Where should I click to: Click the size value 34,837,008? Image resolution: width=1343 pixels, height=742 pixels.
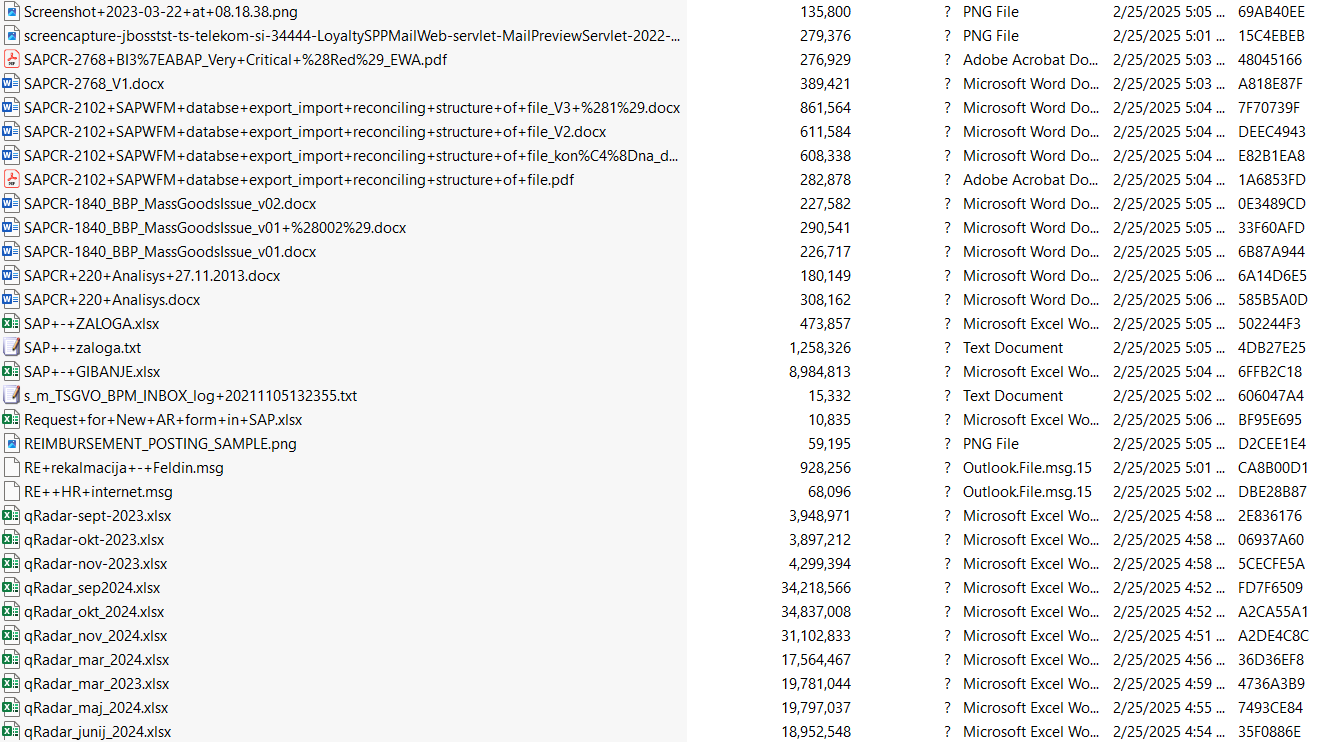coord(816,612)
